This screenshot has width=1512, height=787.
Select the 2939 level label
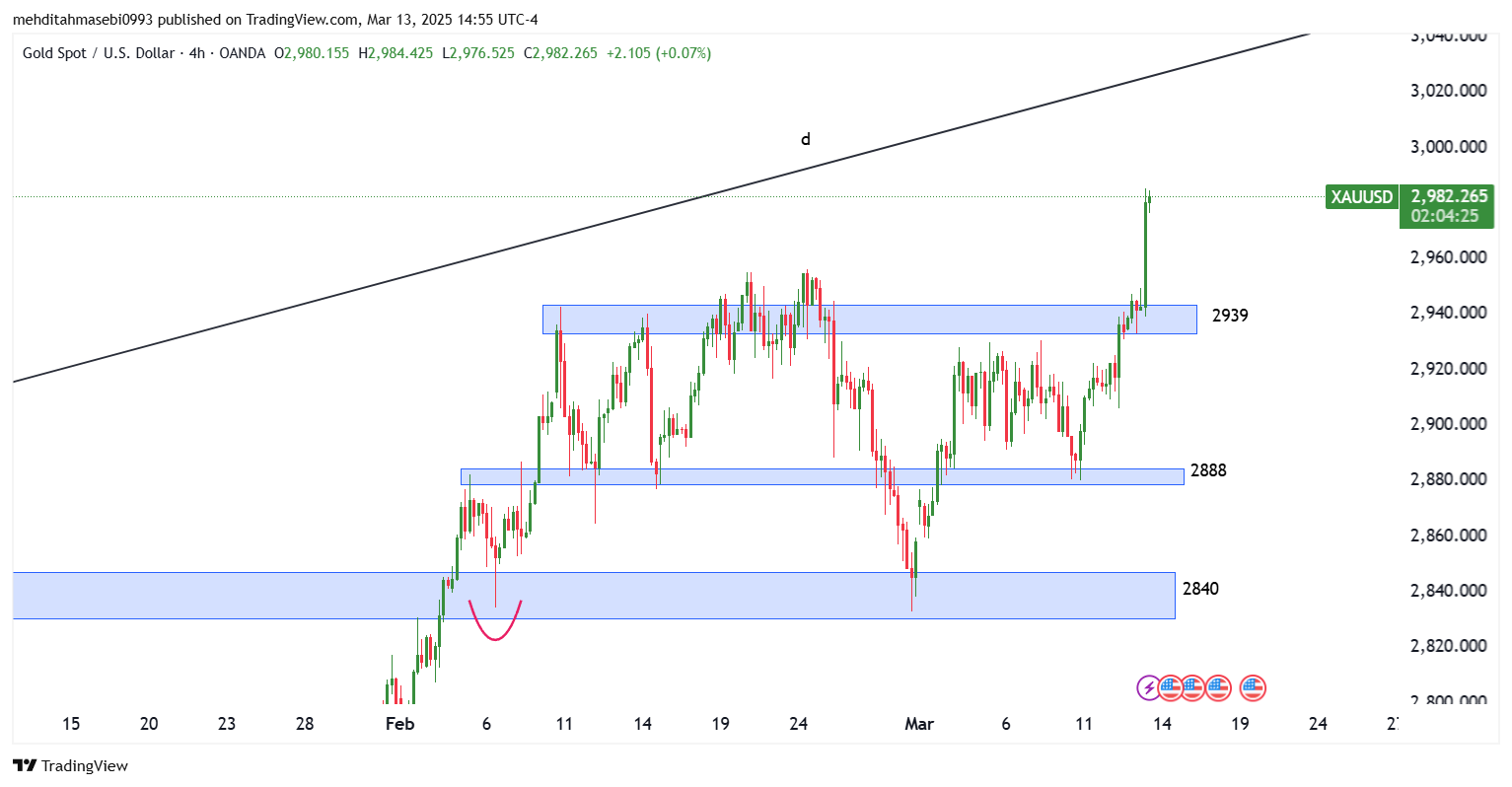1230,316
